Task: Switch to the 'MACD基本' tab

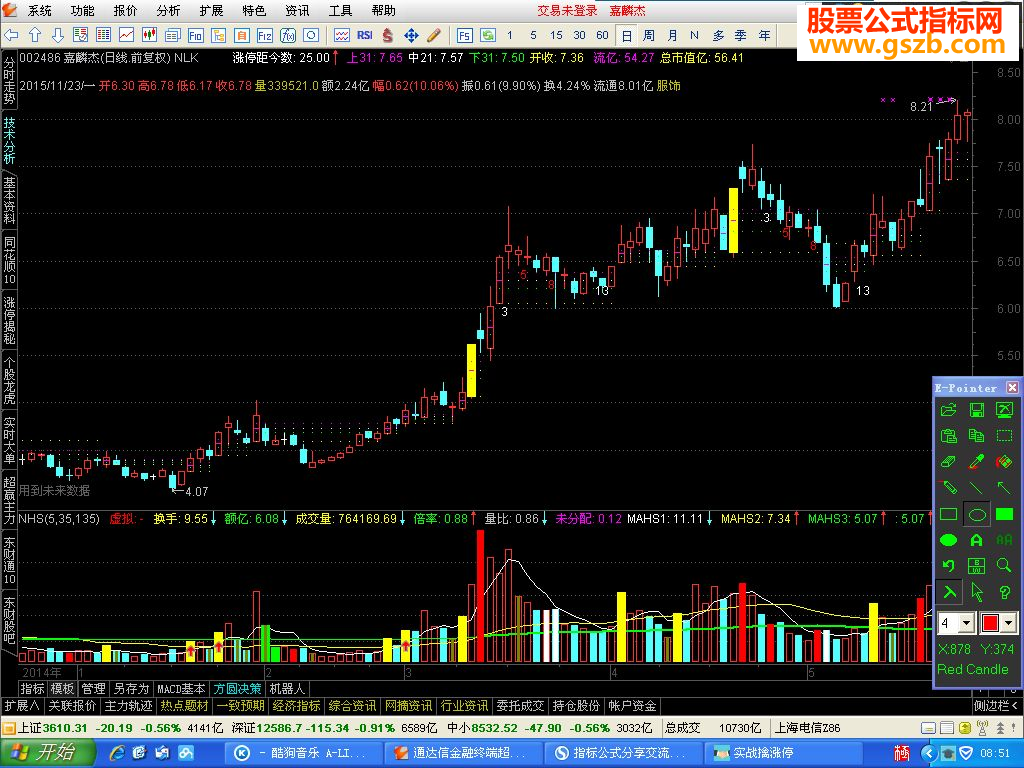Action: (181, 688)
